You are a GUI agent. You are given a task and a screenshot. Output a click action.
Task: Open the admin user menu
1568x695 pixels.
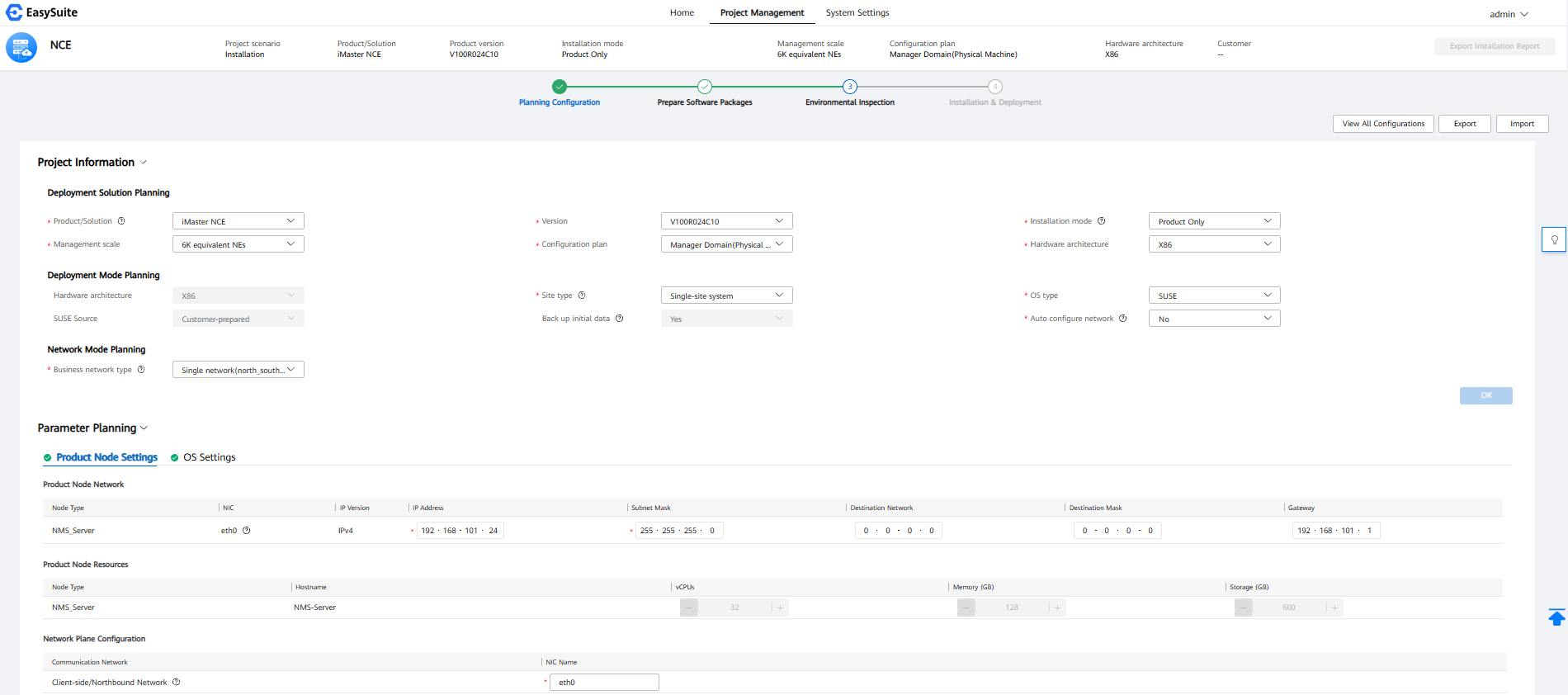[x=1509, y=14]
